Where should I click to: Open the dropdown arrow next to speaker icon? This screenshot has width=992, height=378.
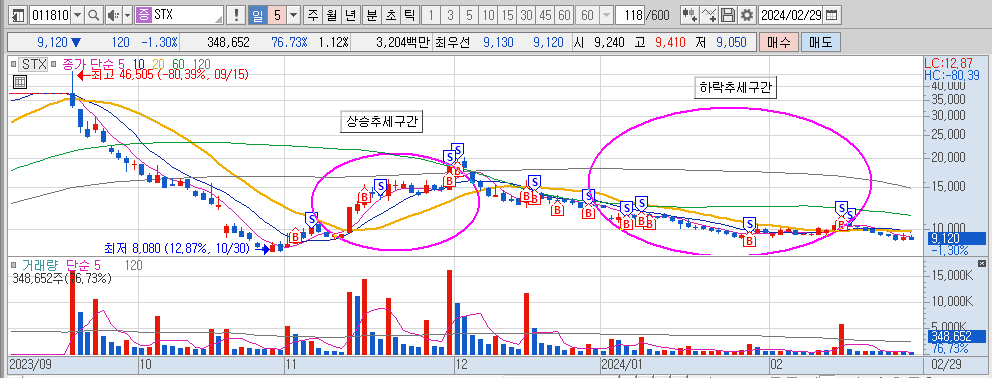[x=127, y=15]
